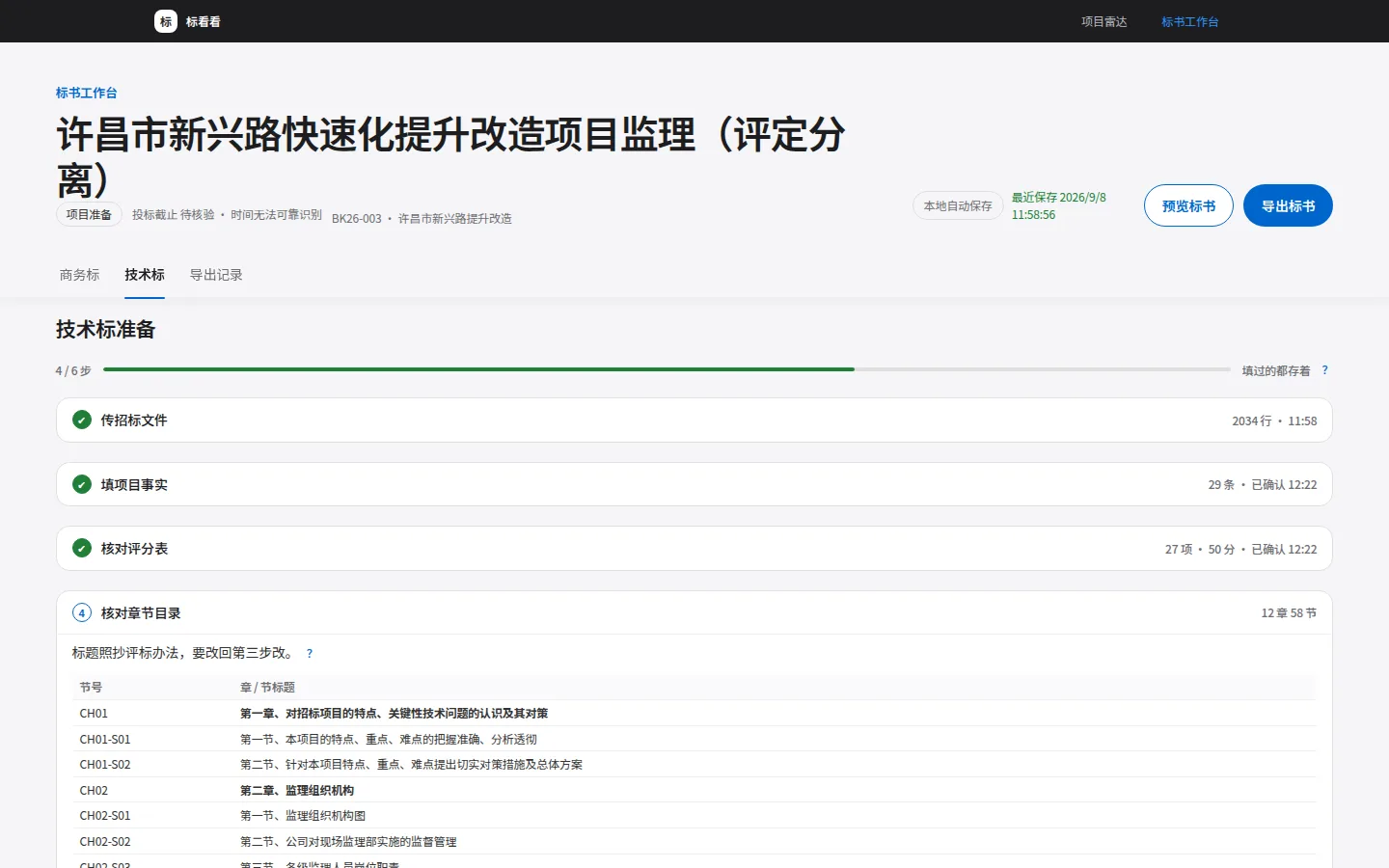Click the 2034 行 · 11:58 status text
This screenshot has height=868, width=1389.
(x=1274, y=420)
